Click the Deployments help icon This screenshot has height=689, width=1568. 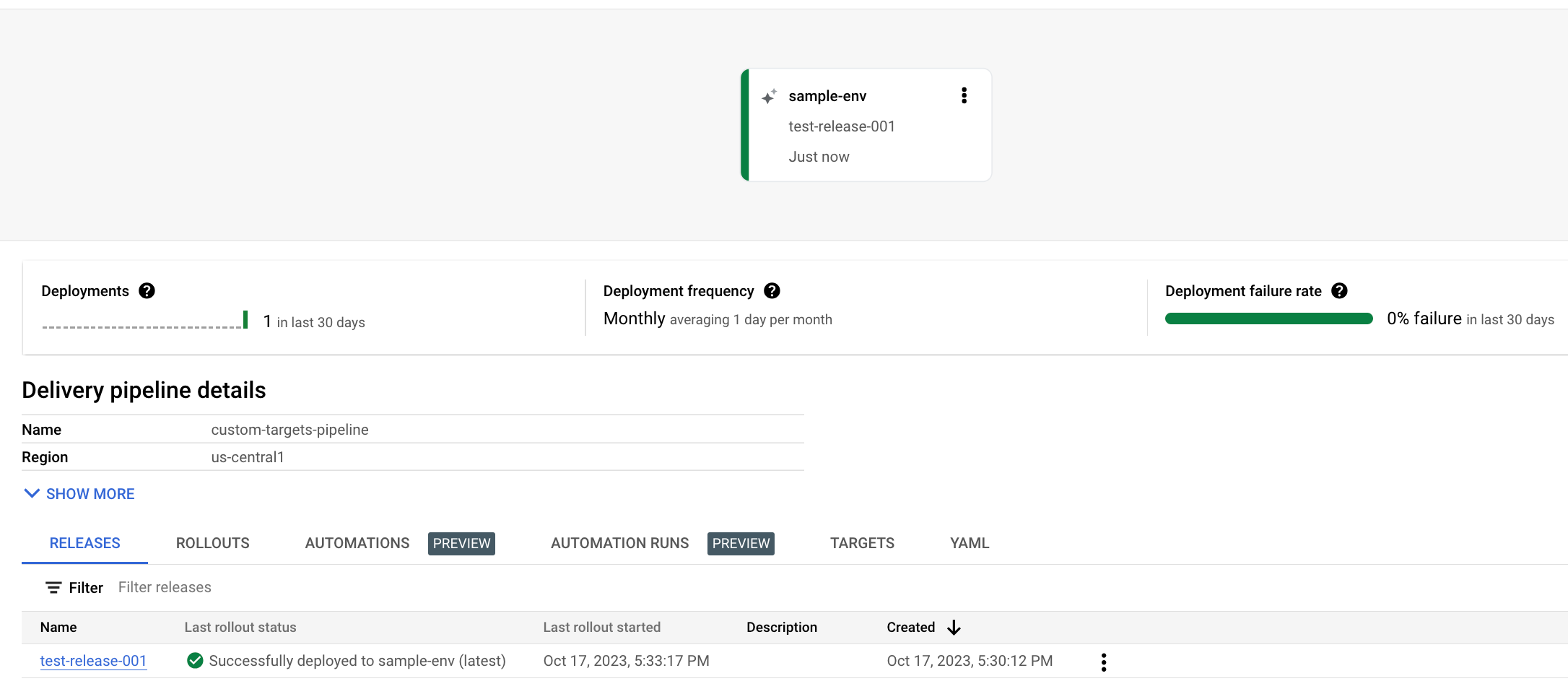[x=147, y=290]
